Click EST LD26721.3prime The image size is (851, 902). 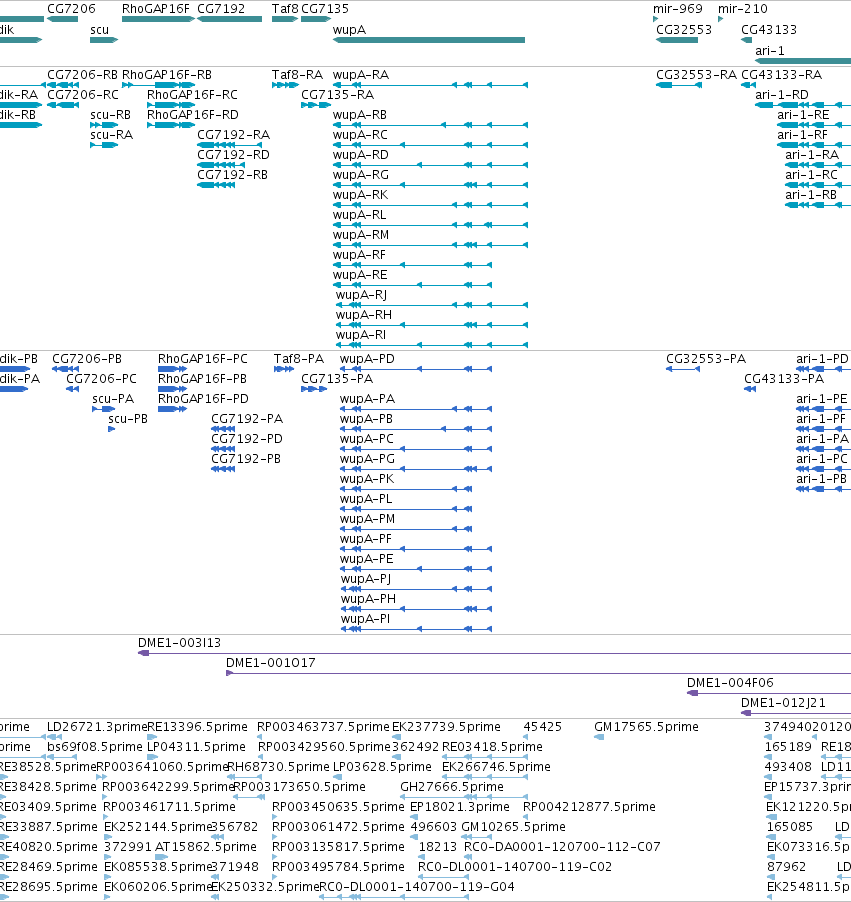click(97, 727)
